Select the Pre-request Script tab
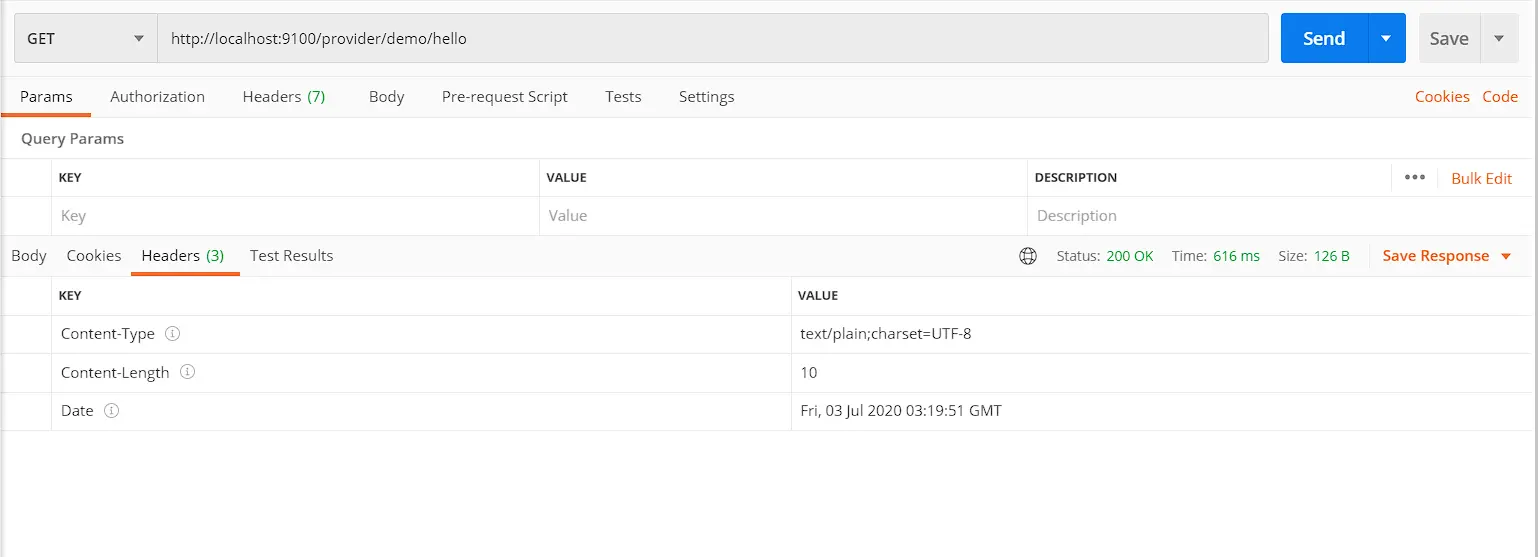Image resolution: width=1538 pixels, height=557 pixels. pos(504,97)
